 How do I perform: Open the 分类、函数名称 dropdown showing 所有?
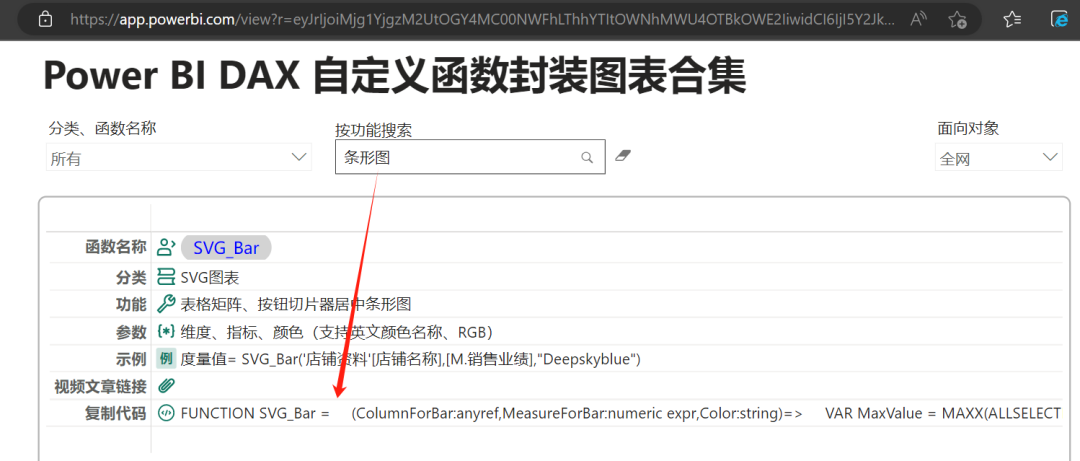[178, 158]
